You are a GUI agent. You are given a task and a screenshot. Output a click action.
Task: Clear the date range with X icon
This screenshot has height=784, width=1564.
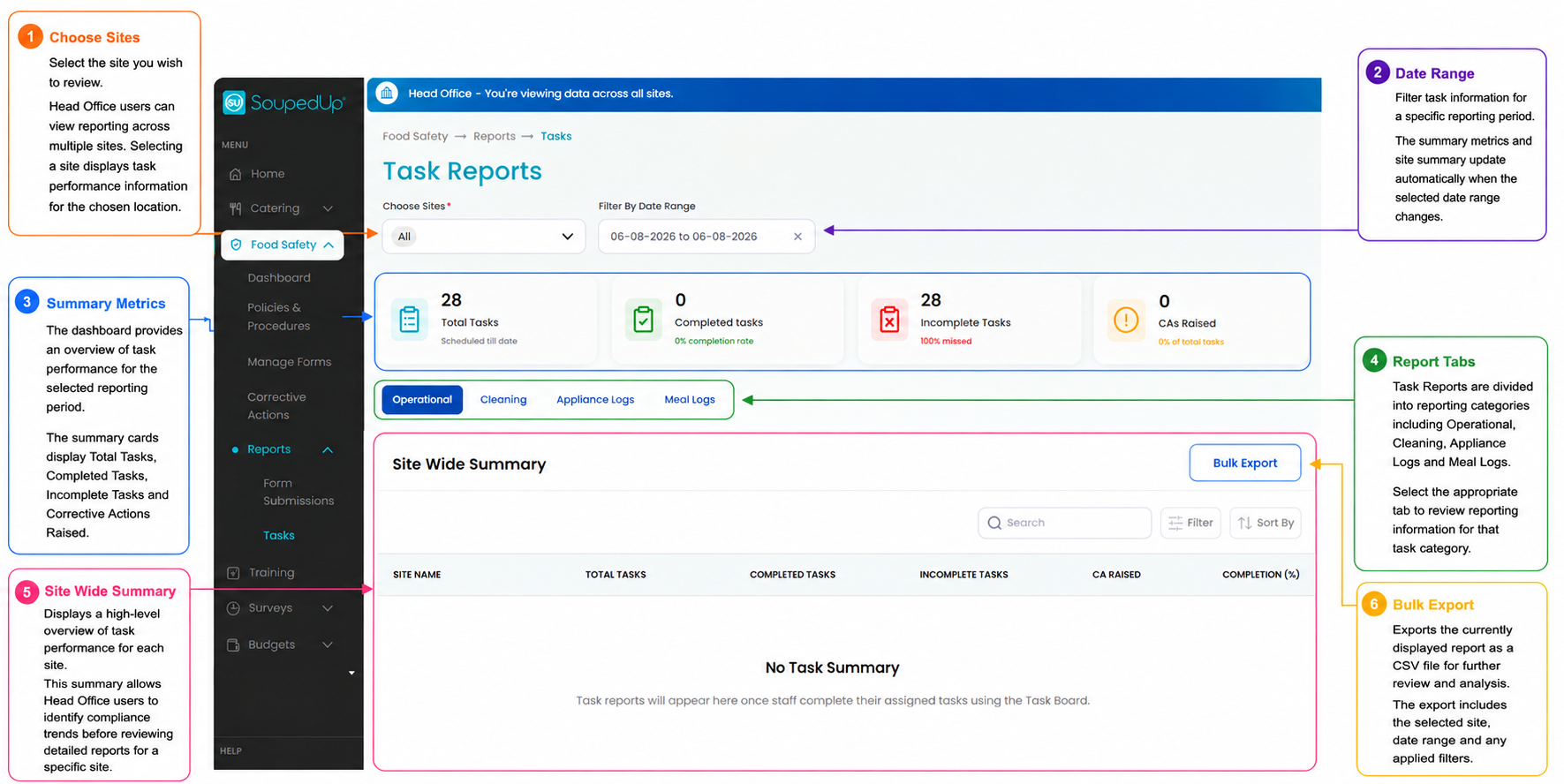(797, 237)
